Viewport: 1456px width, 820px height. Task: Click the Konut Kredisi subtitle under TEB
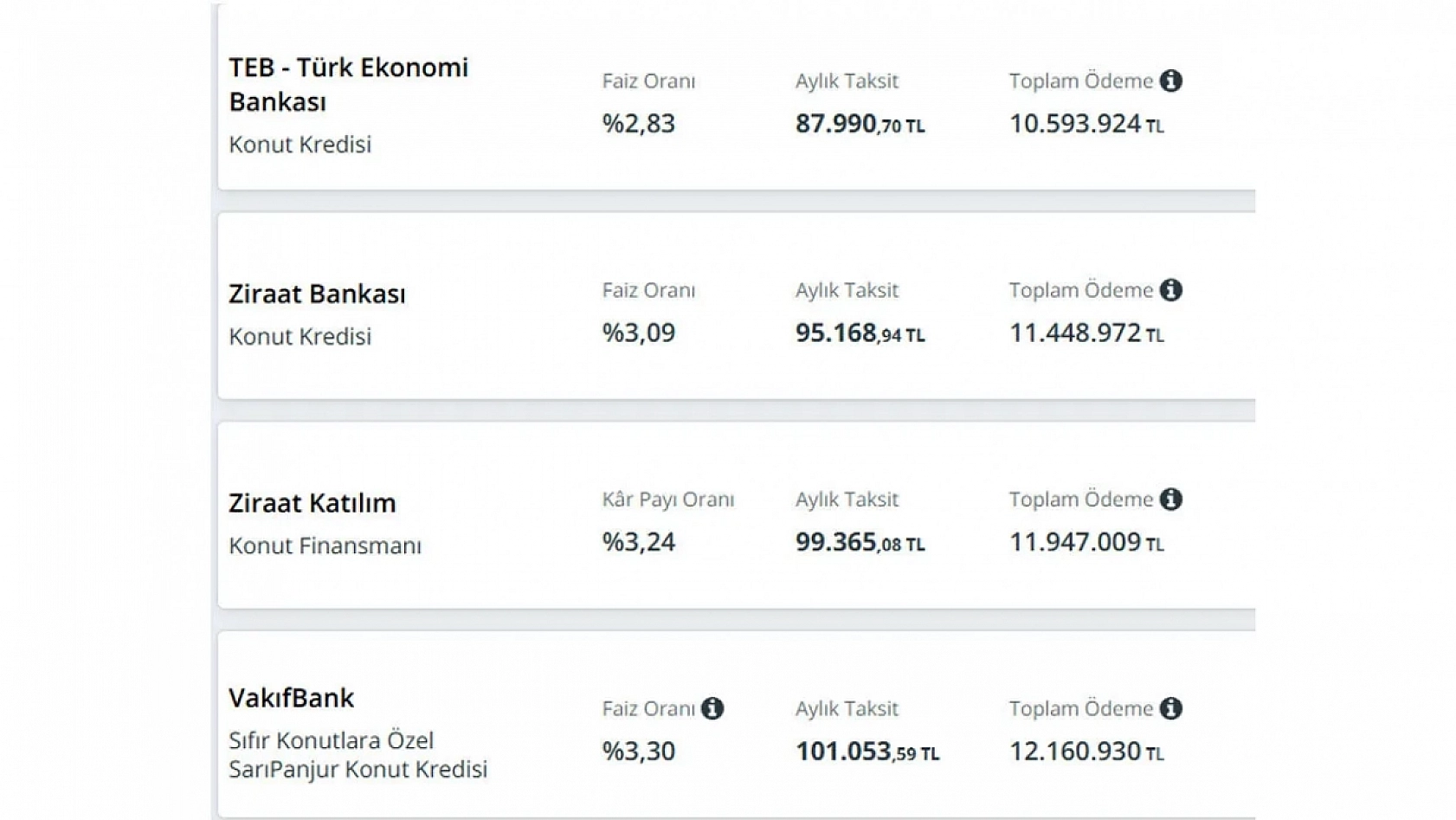299,145
